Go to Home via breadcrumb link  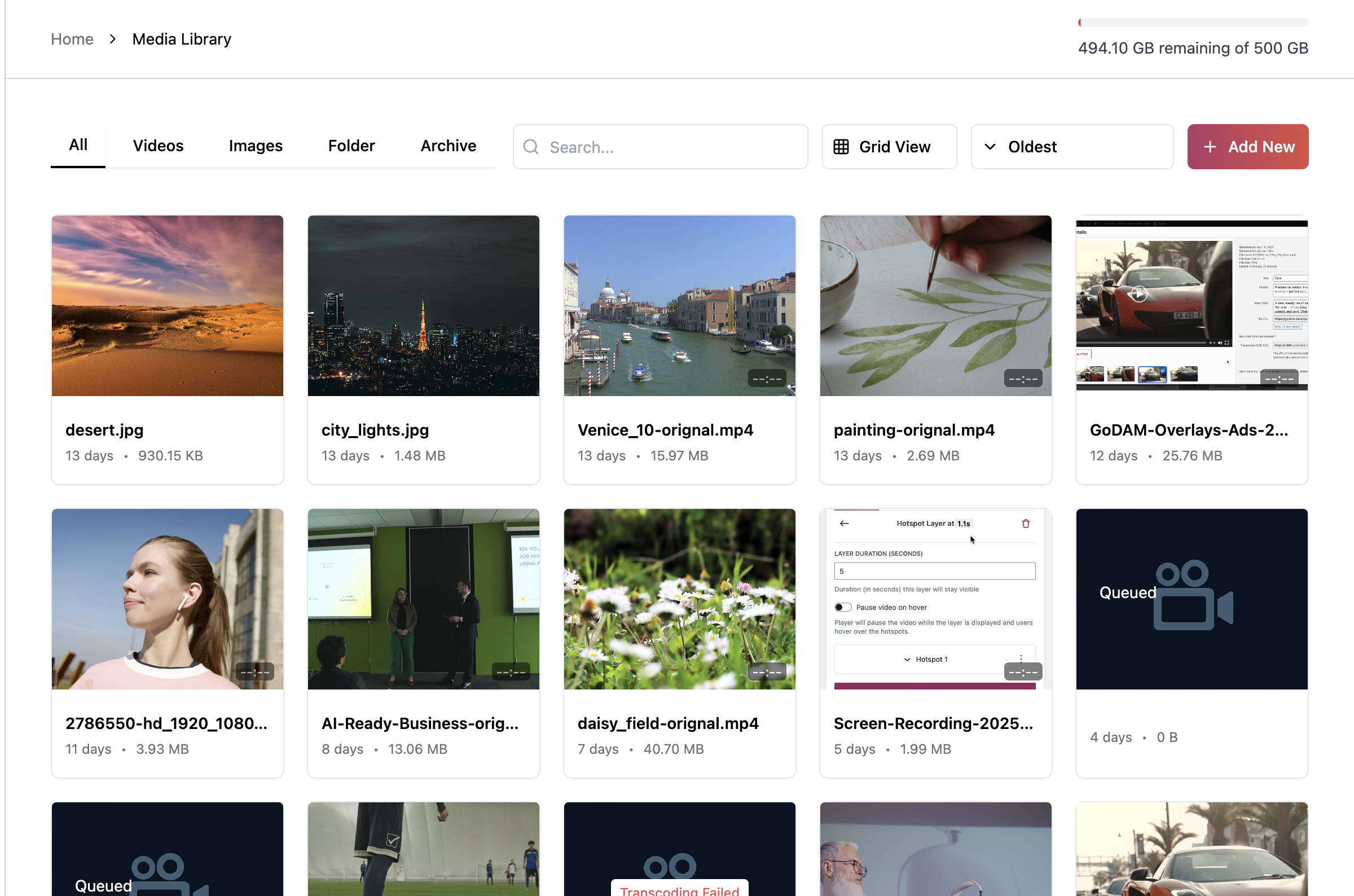click(x=72, y=39)
